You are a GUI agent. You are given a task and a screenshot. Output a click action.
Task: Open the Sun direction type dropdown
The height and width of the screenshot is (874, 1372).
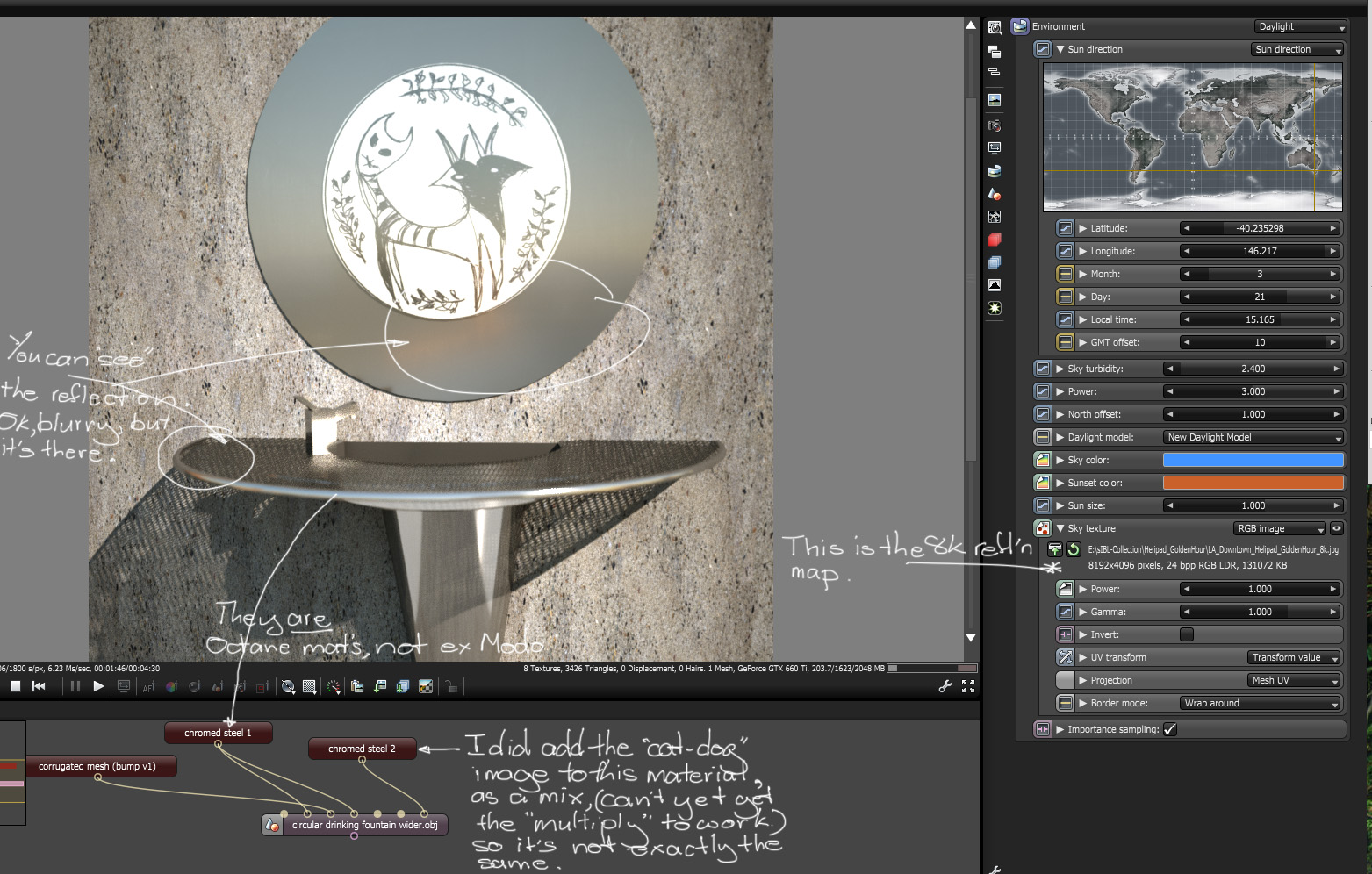1297,49
